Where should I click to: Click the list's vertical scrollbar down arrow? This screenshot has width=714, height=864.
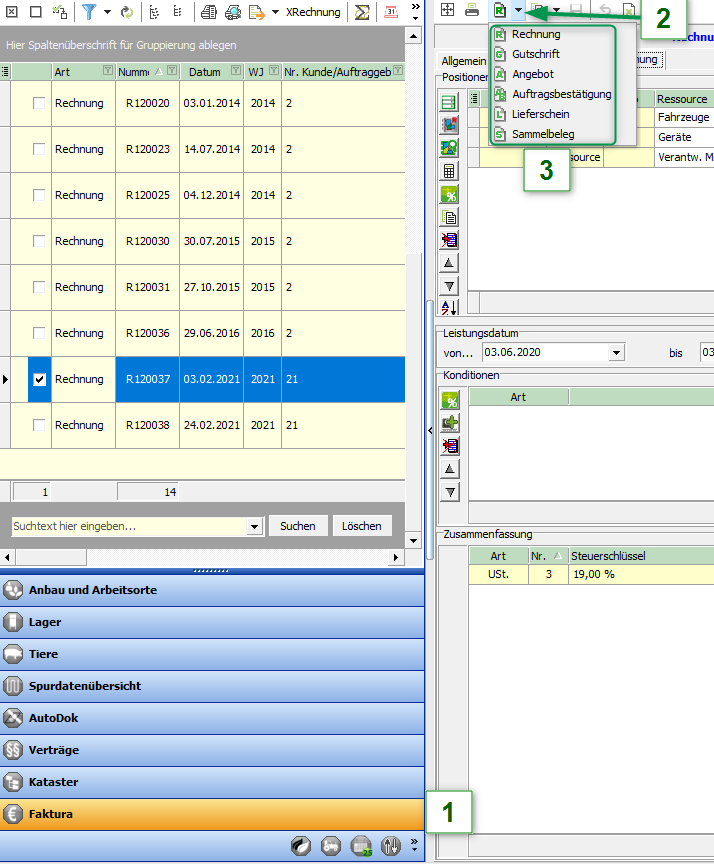(x=413, y=541)
